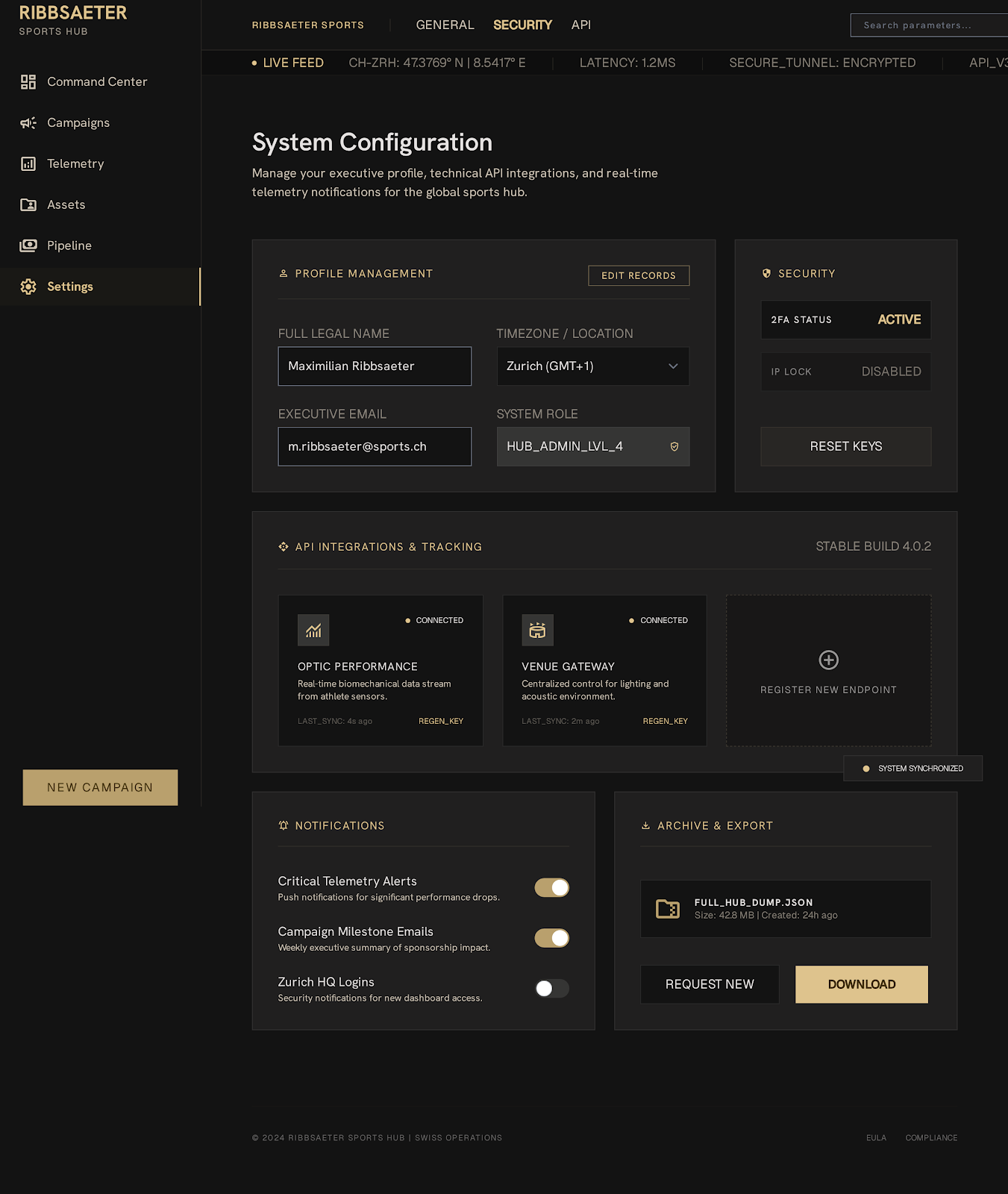This screenshot has width=1008, height=1194.
Task: Open Campaigns in the sidebar
Action: 100,123
